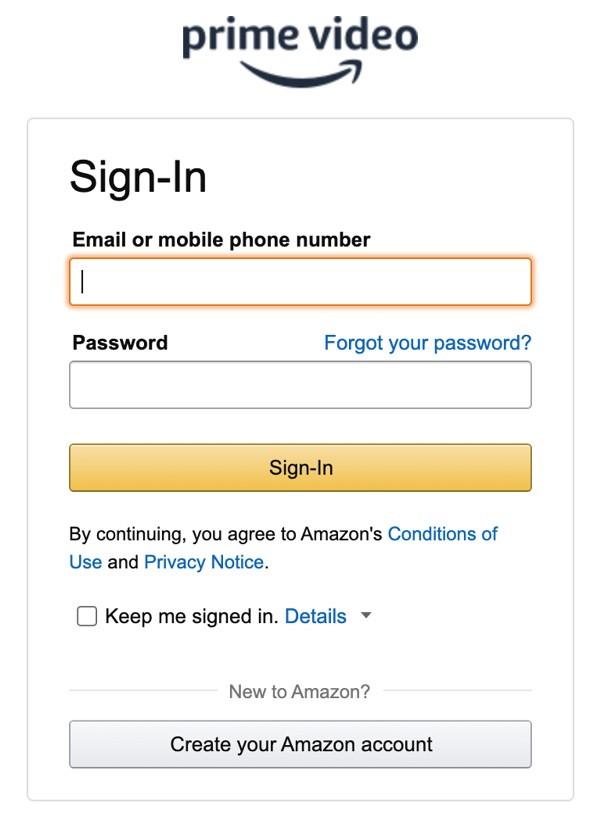Enable the Keep me signed in checkbox
This screenshot has width=600, height=826.
(x=87, y=616)
